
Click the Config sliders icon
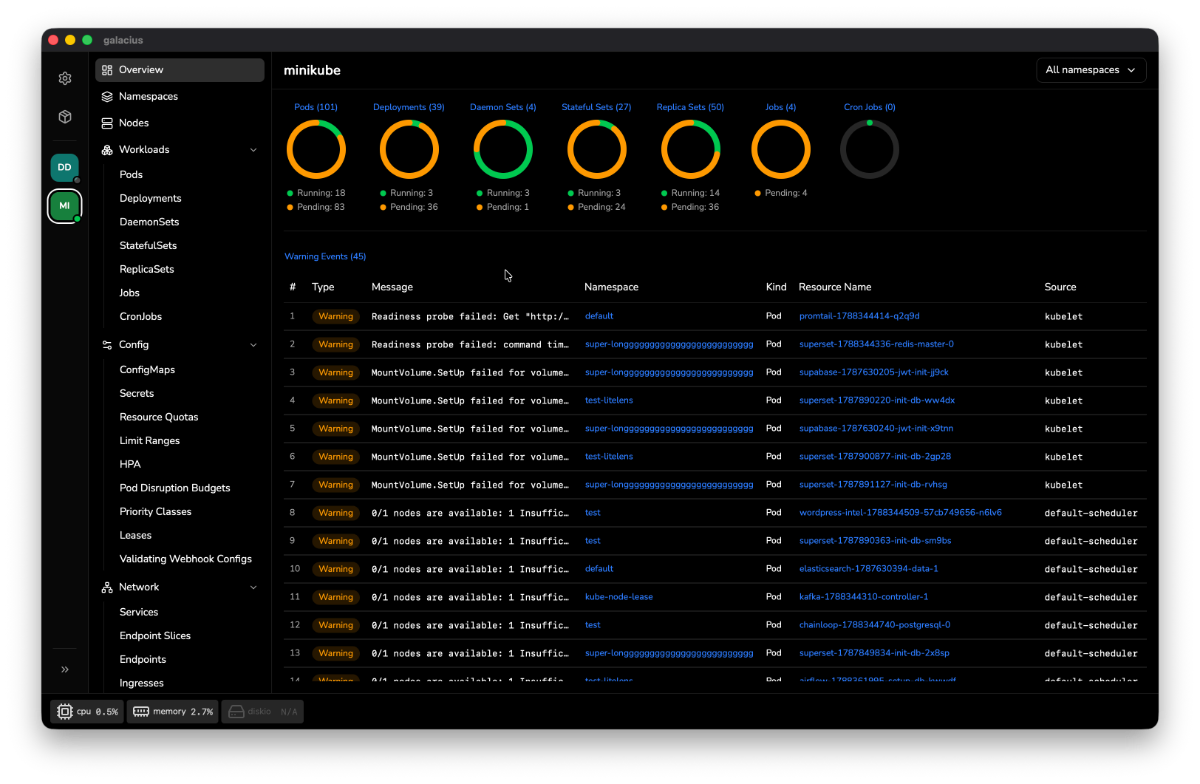coord(107,345)
